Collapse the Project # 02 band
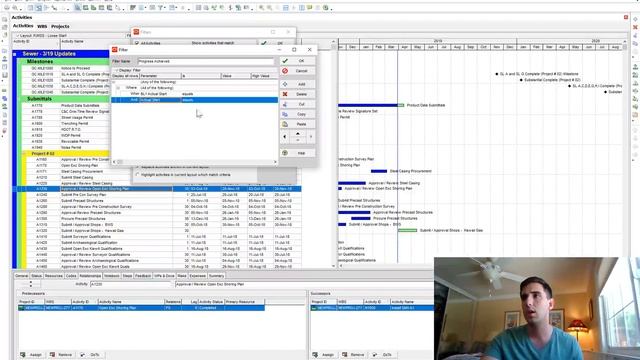Image resolution: width=640 pixels, height=360 pixels. (24, 153)
